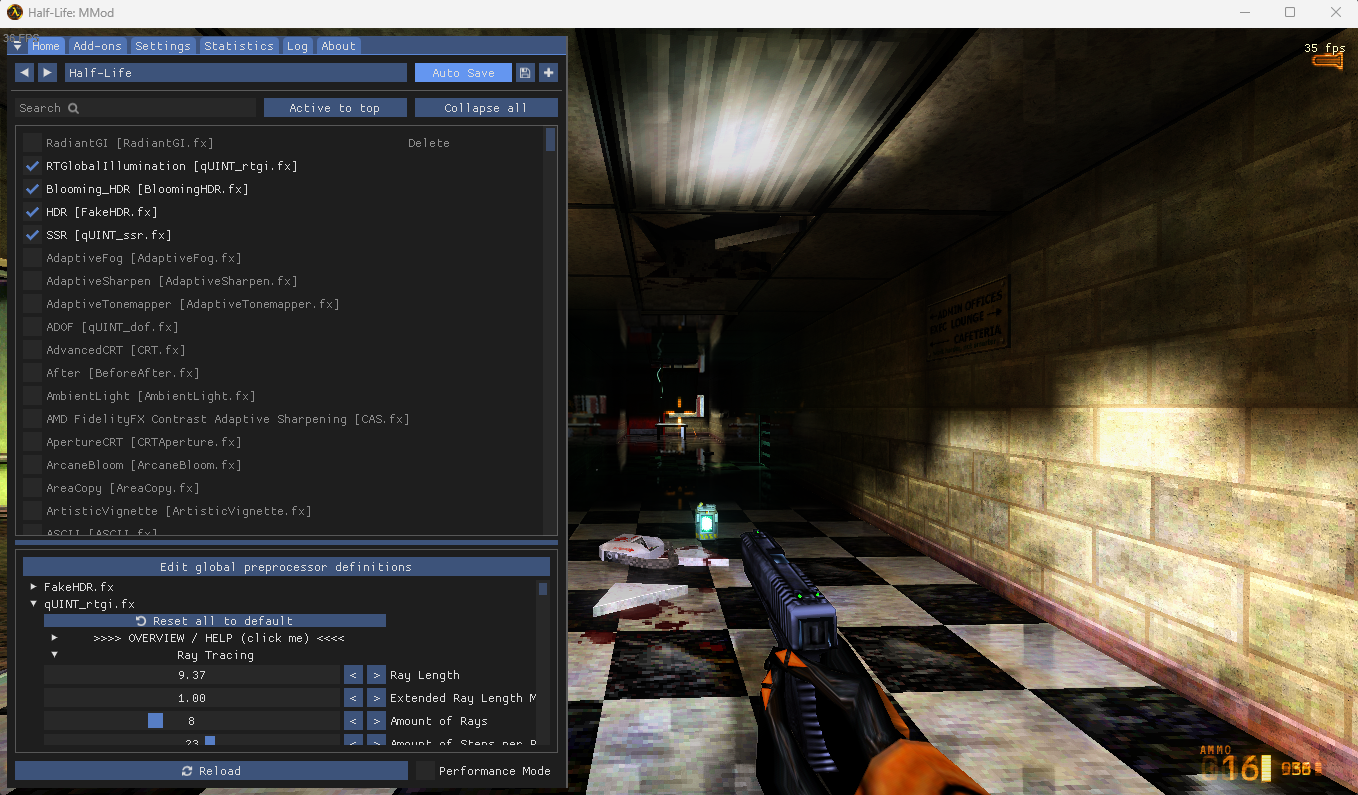The height and width of the screenshot is (795, 1358).
Task: Add a new preset with the plus icon
Action: point(548,73)
